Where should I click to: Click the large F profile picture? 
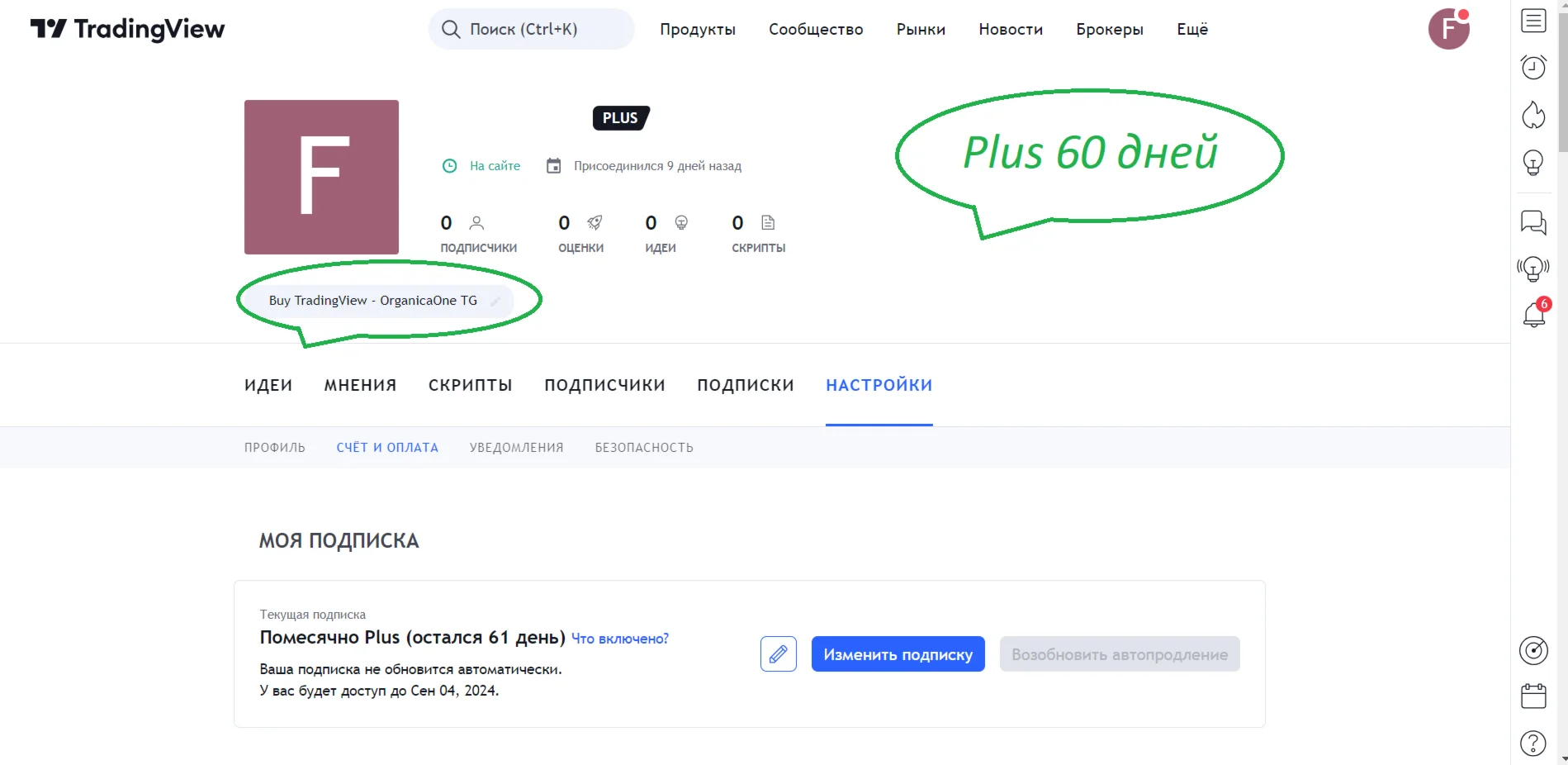321,177
